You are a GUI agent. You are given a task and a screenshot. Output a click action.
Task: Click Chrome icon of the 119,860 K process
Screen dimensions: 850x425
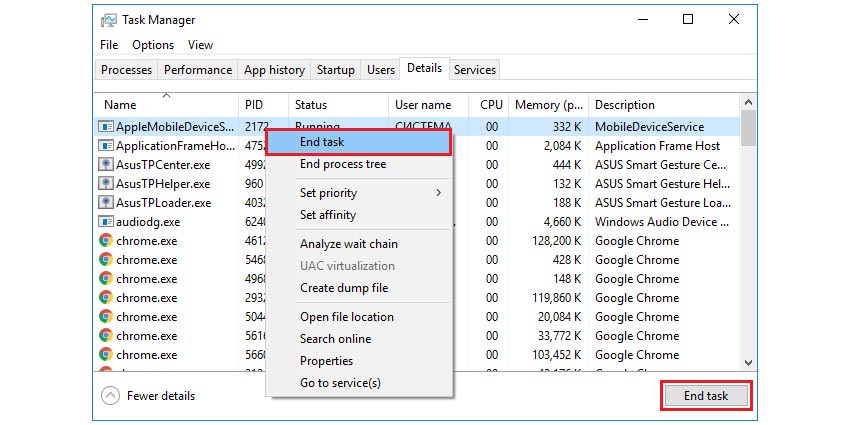pos(106,298)
